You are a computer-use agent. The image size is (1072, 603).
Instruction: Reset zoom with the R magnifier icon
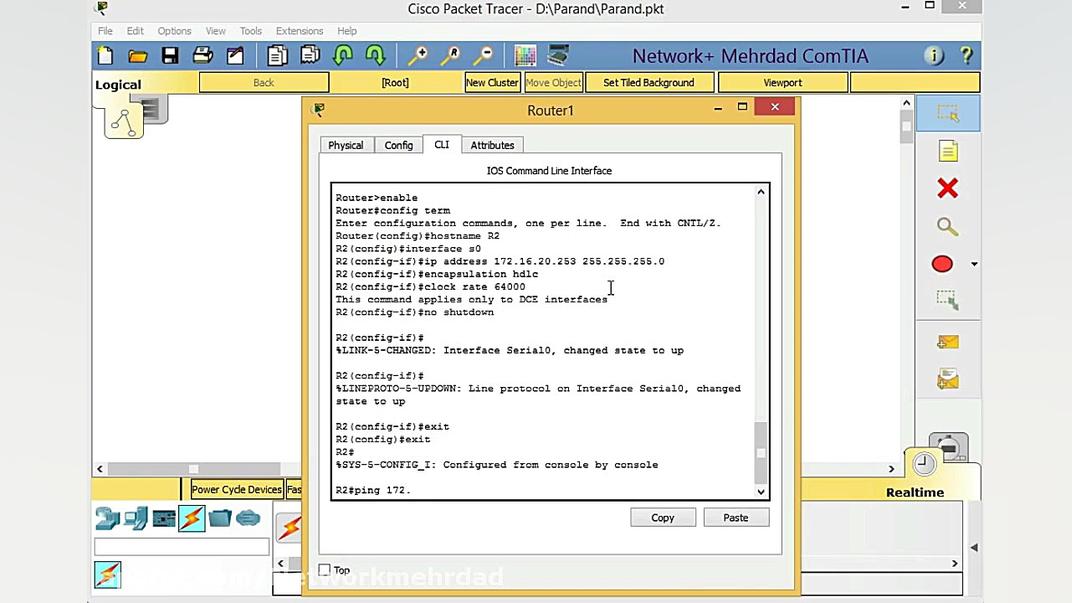click(x=450, y=55)
